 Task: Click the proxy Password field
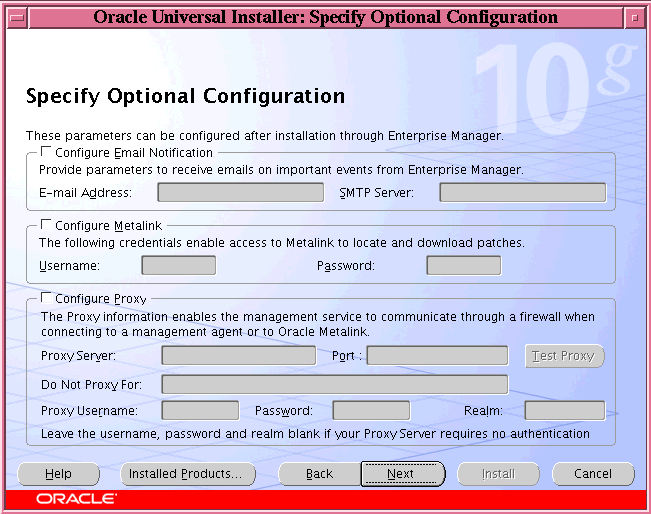tap(371, 411)
